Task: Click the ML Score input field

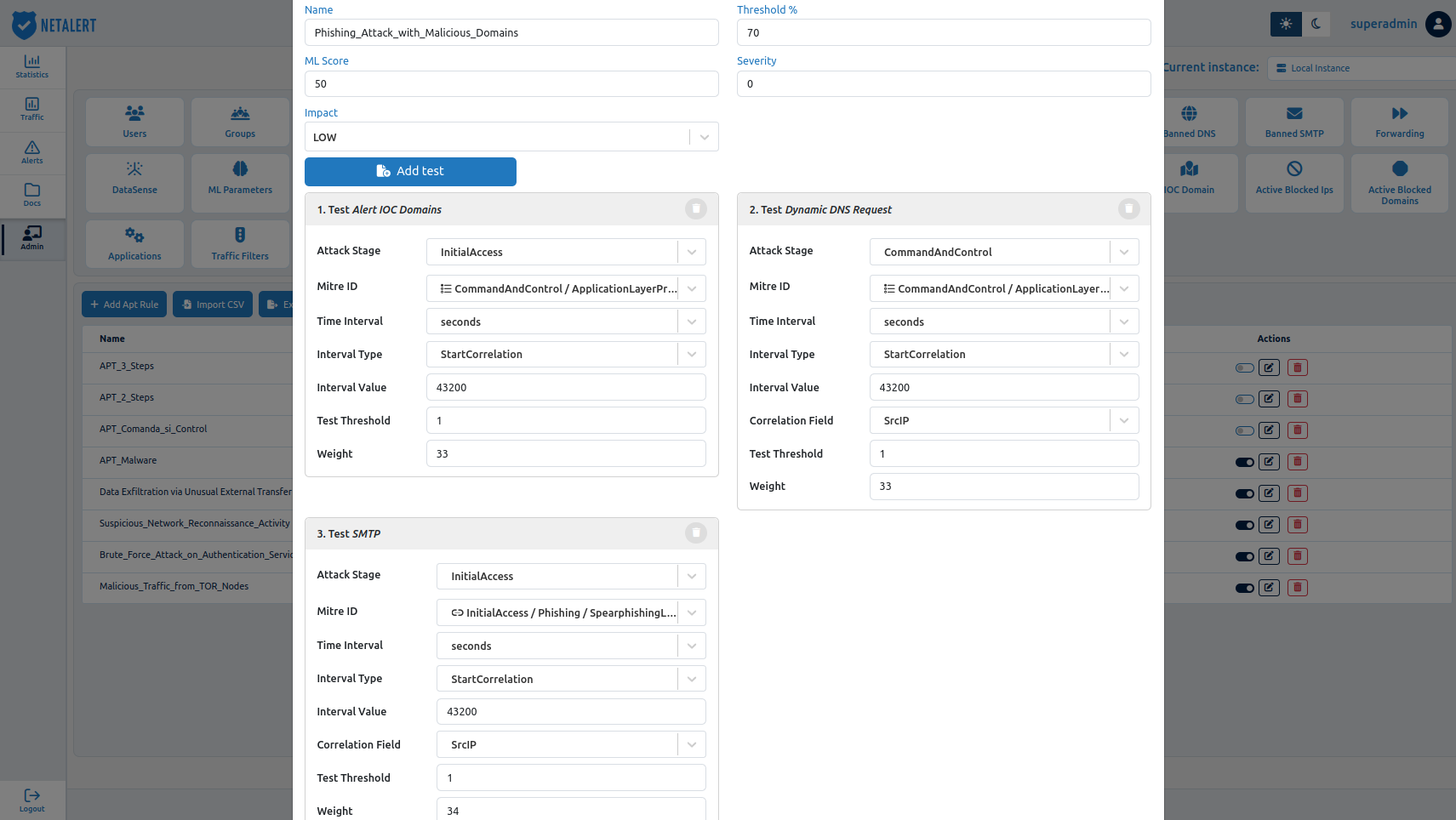Action: 511,83
